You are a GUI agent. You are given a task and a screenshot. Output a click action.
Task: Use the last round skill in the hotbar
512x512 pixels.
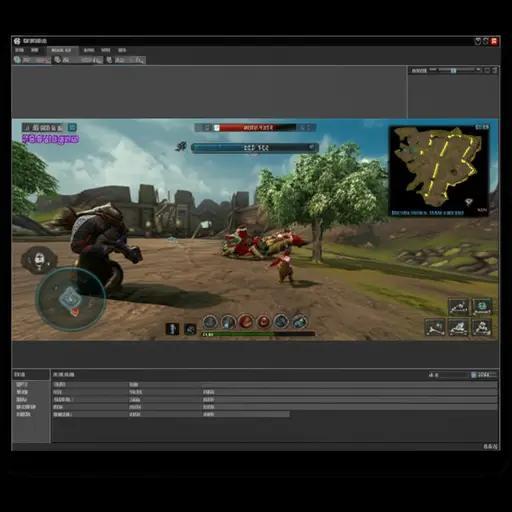click(x=299, y=322)
